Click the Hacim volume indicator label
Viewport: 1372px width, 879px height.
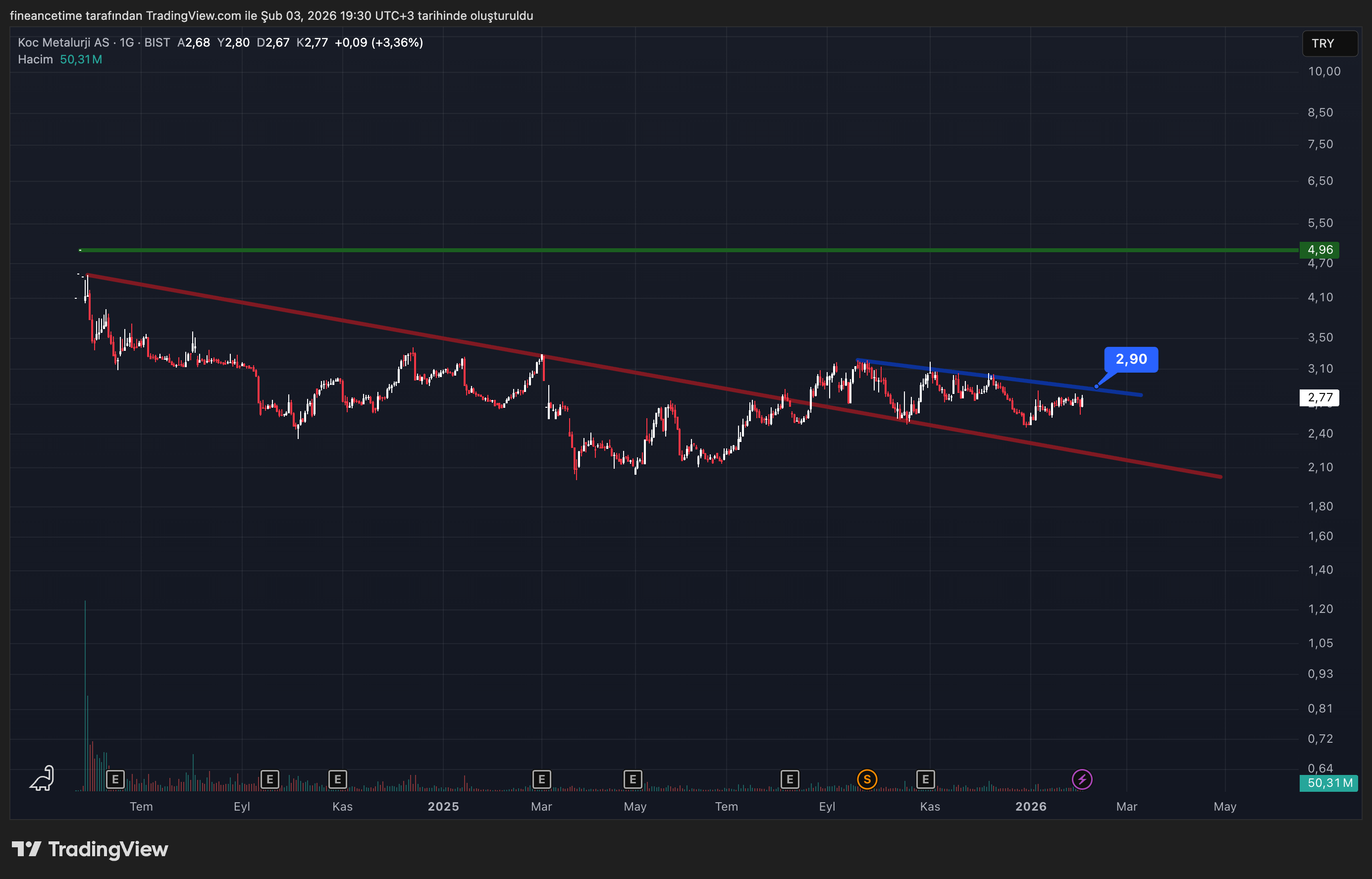[35, 59]
